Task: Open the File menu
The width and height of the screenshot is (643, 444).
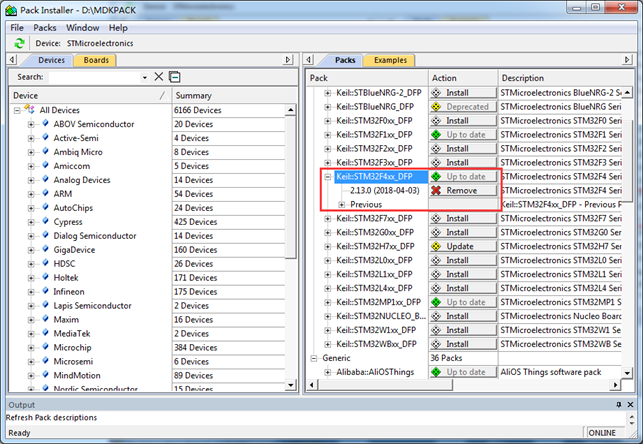Action: (17, 27)
